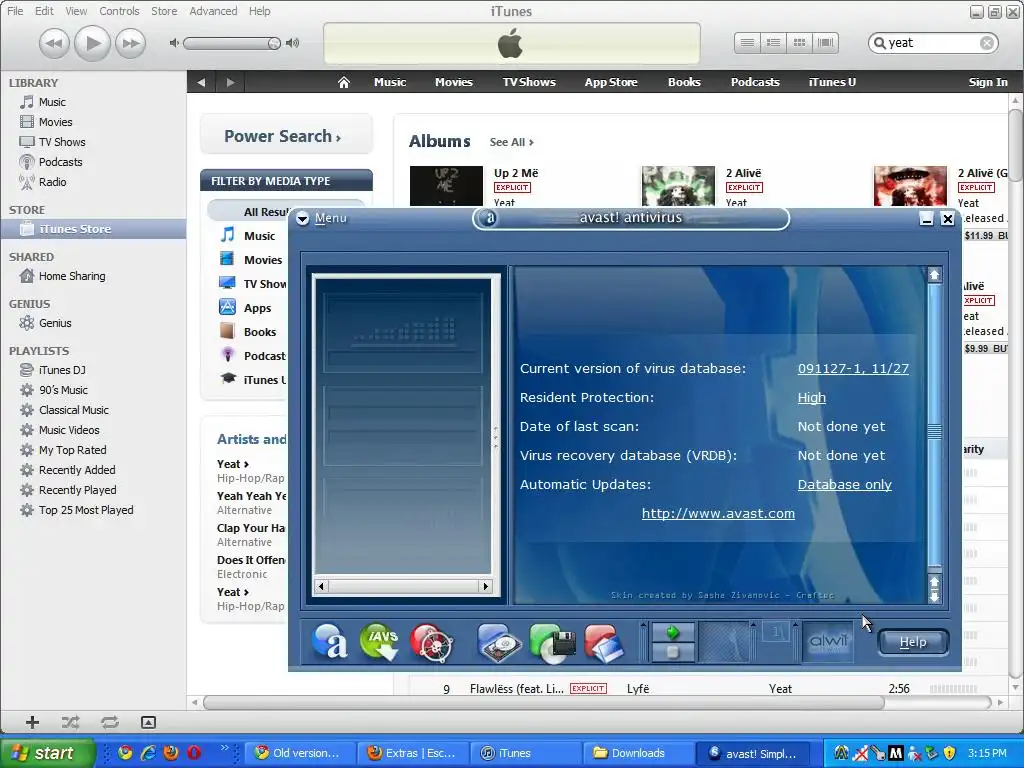Start scan with green play arrow
Image resolution: width=1024 pixels, height=768 pixels.
point(673,632)
